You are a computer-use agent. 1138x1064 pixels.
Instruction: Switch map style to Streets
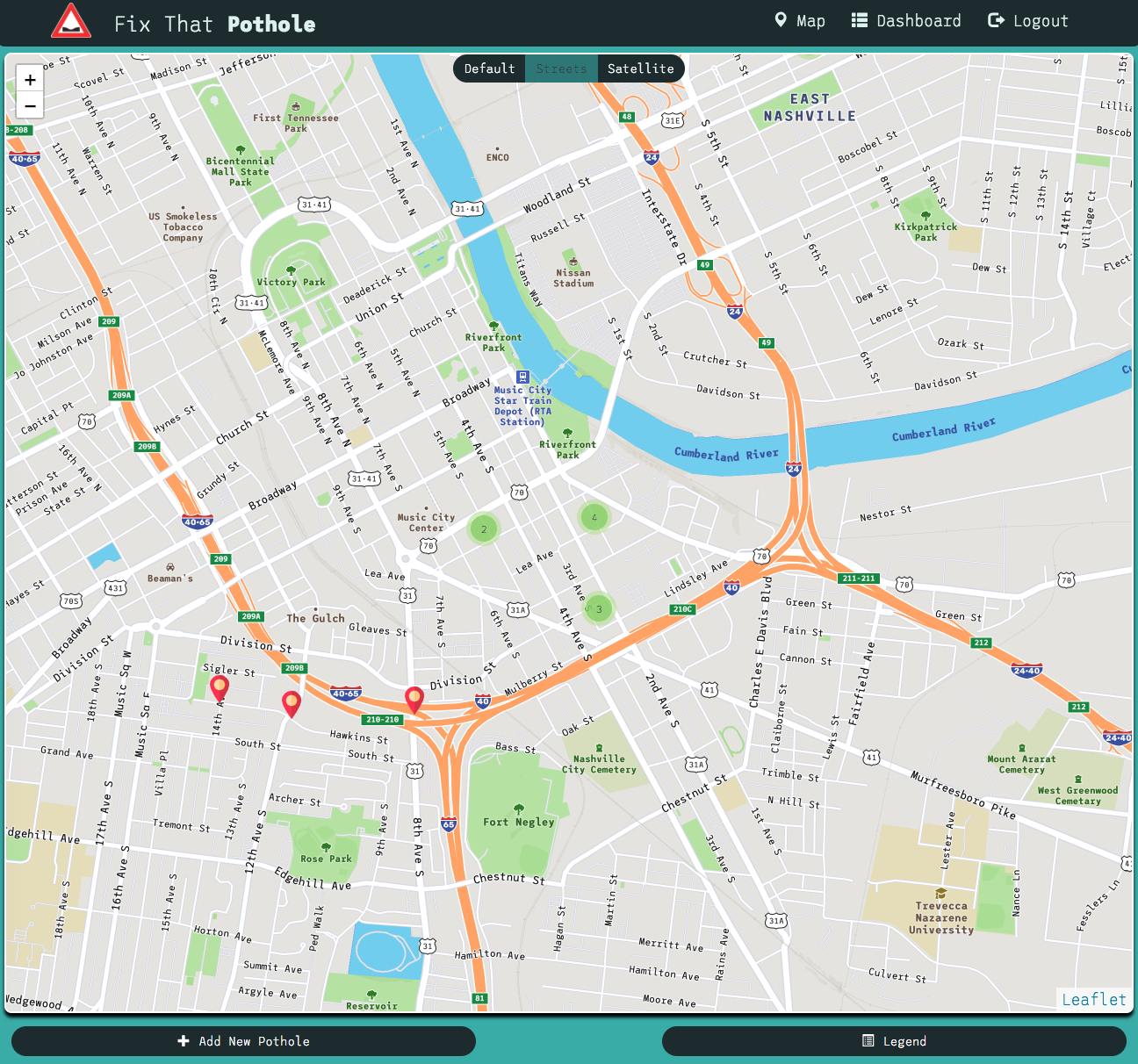click(x=561, y=68)
